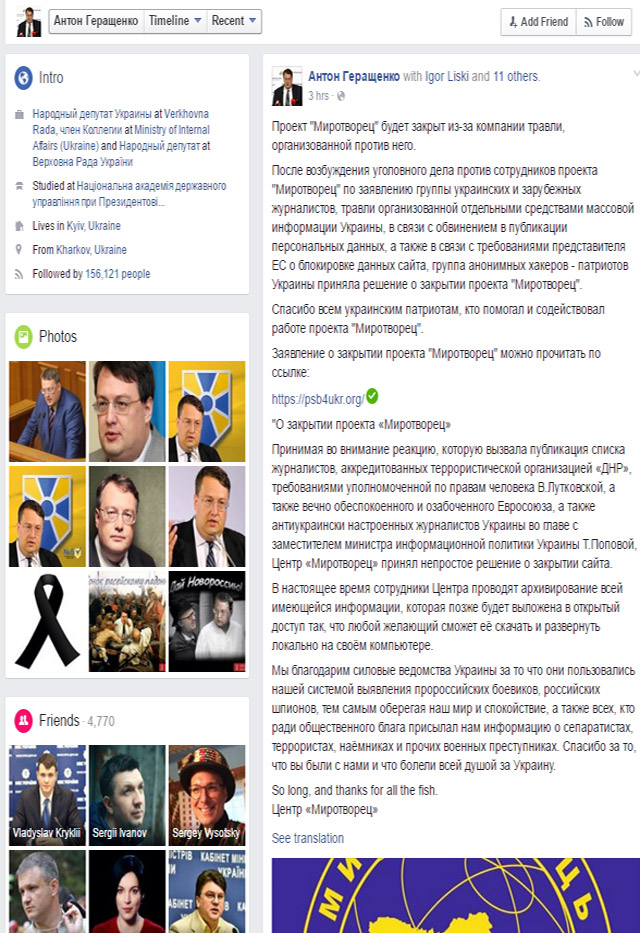Click the green Photos section icon
The height and width of the screenshot is (933, 640).
pos(23,337)
